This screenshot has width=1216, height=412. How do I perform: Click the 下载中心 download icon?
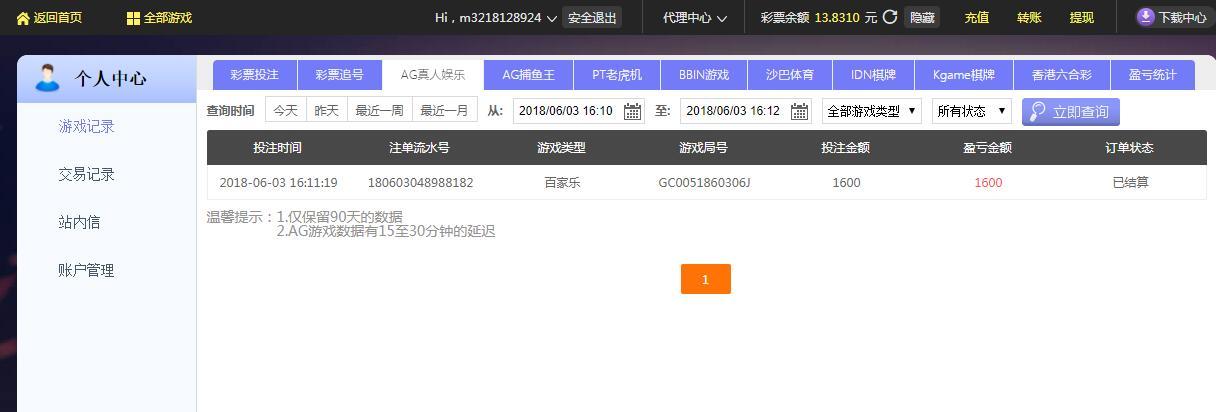click(1146, 17)
